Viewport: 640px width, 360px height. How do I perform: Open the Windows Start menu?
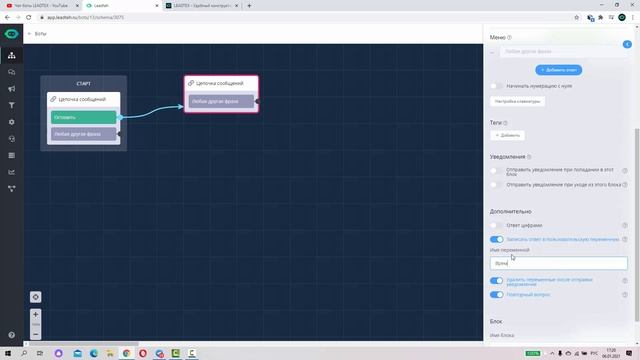coord(8,353)
